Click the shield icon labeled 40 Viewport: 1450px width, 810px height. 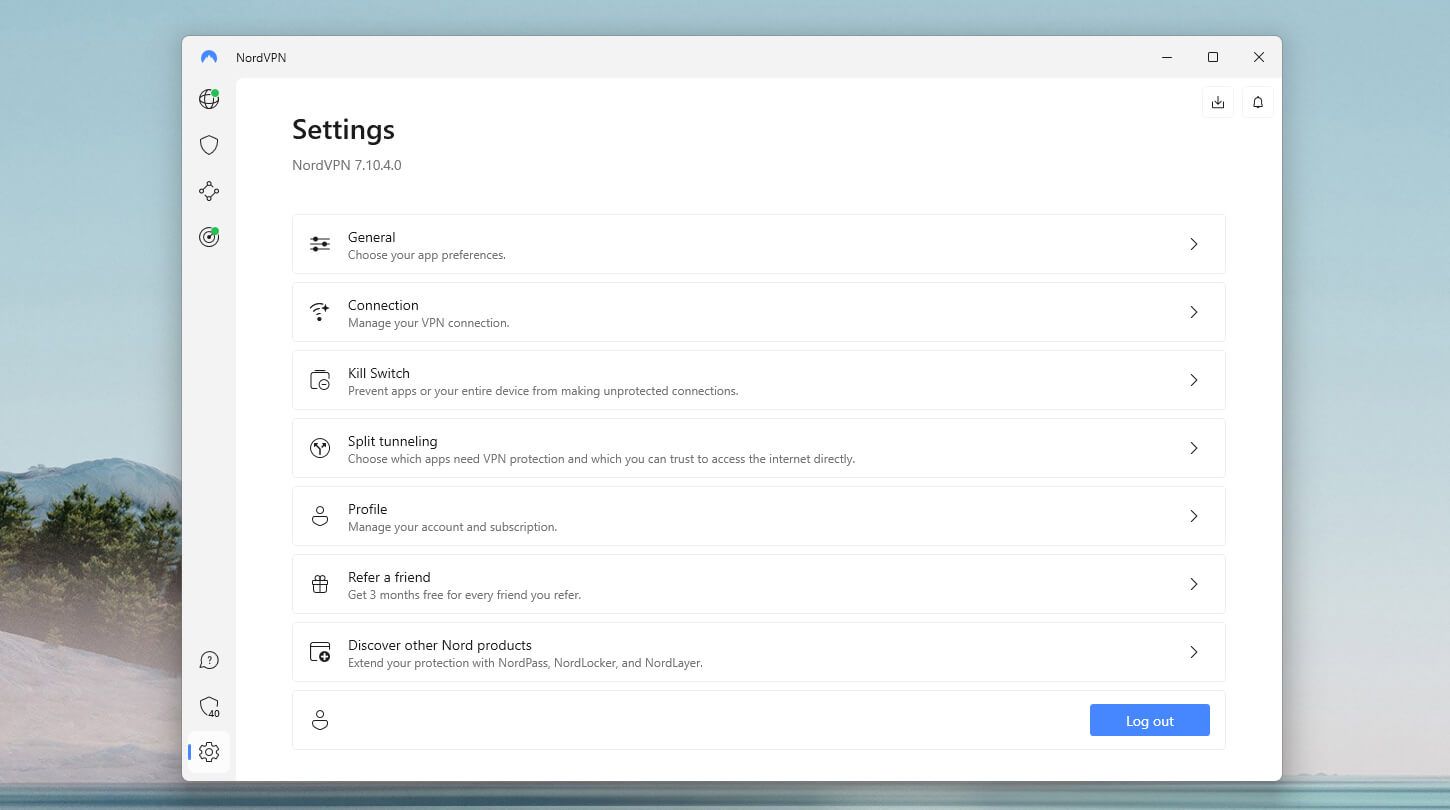209,707
